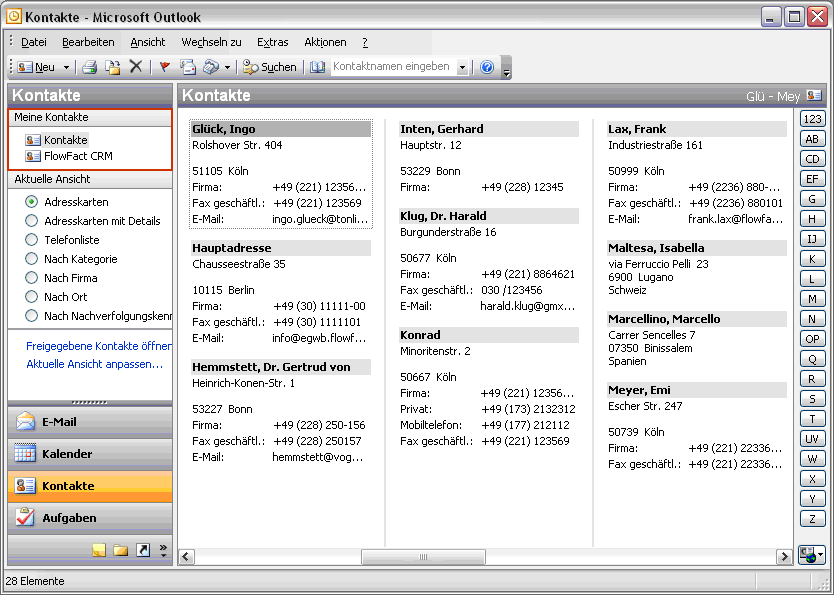Click the horizontal scrollbar left arrow

click(x=186, y=557)
